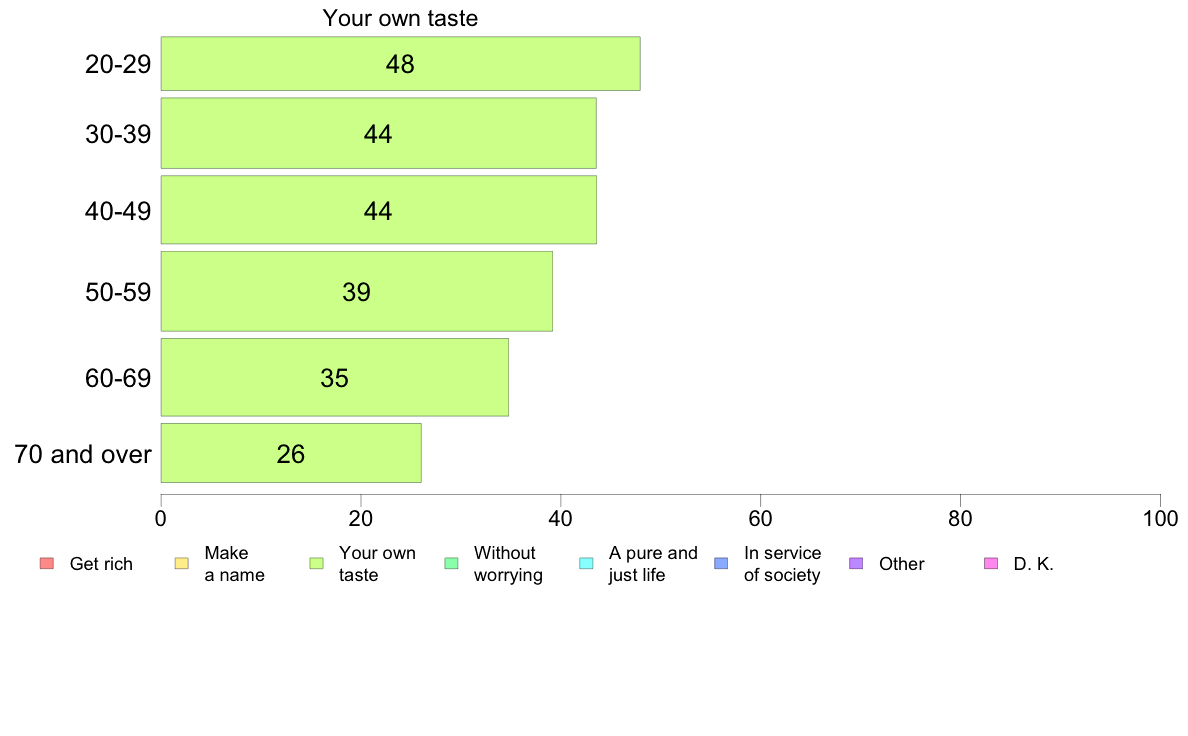Select the 50-59 bar showing 39
This screenshot has height=736, width=1188.
click(x=356, y=292)
